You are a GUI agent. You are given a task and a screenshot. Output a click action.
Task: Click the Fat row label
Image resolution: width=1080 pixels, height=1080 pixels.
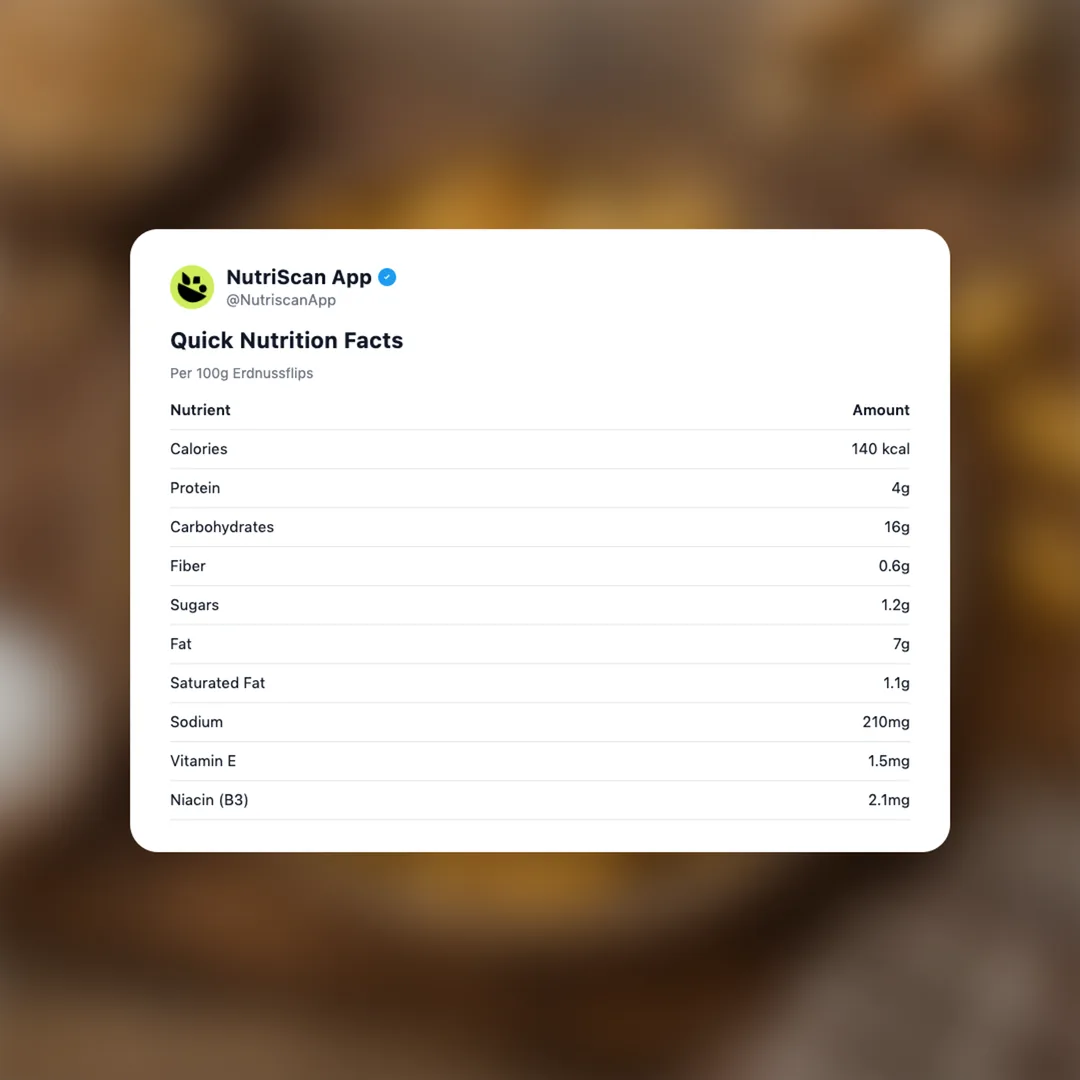click(x=181, y=644)
